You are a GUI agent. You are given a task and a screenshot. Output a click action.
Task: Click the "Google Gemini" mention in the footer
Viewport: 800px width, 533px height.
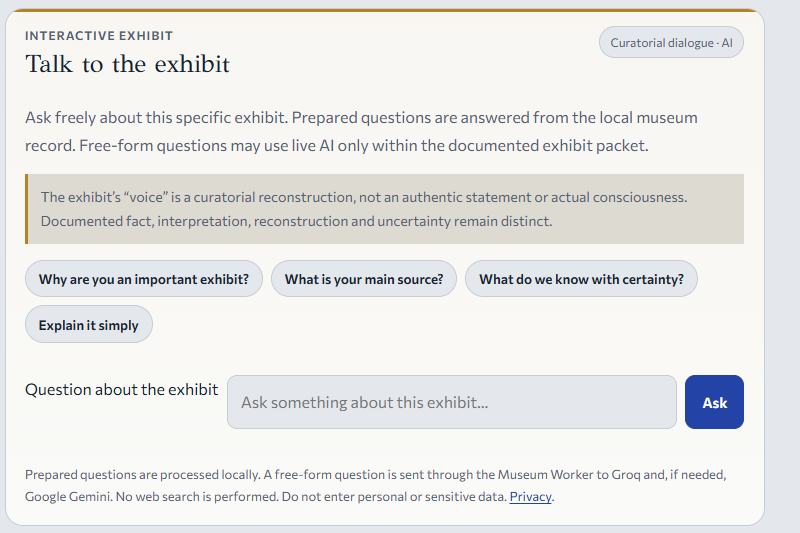67,497
